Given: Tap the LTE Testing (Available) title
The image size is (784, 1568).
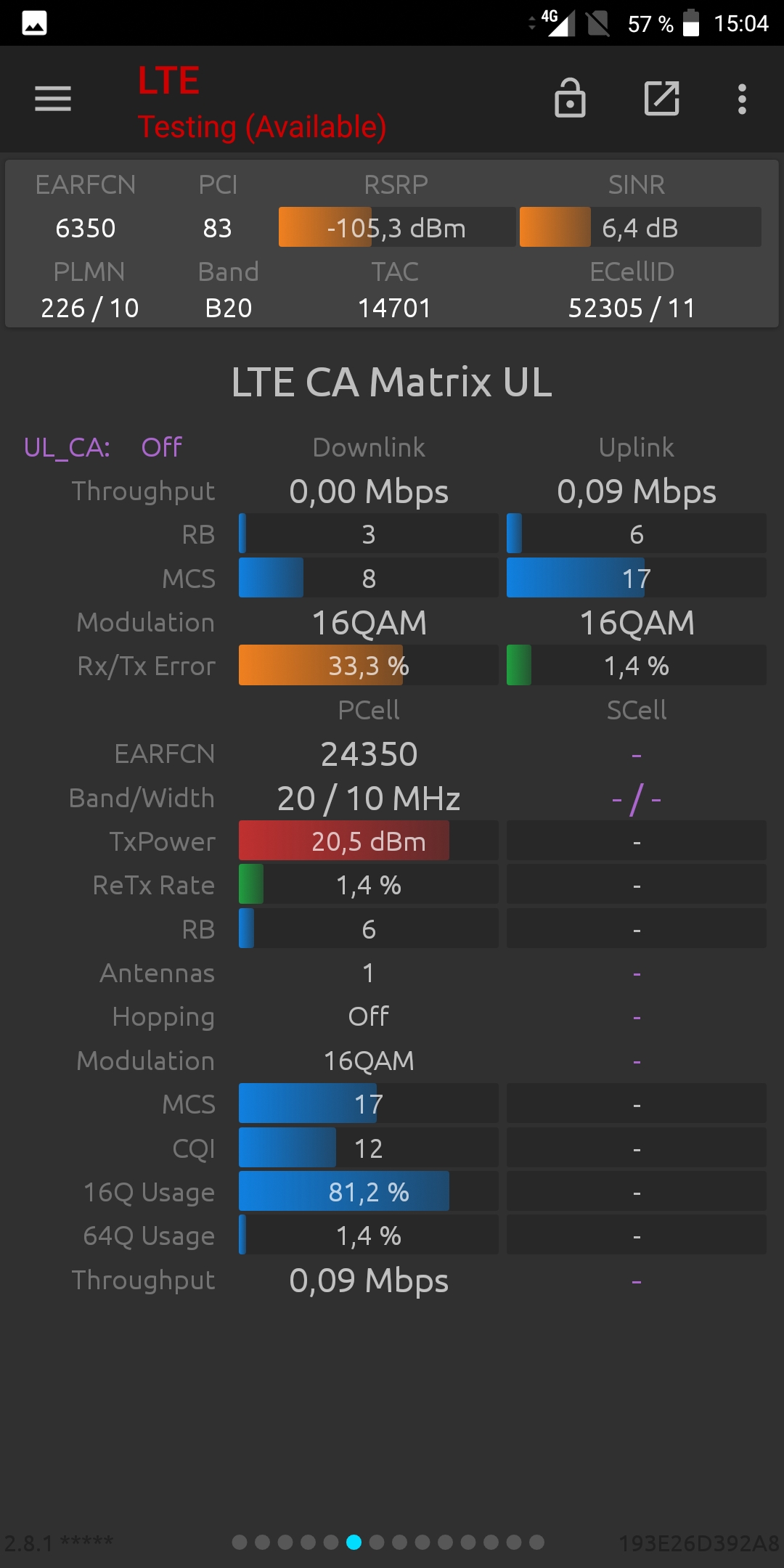Looking at the screenshot, I should pyautogui.click(x=262, y=103).
